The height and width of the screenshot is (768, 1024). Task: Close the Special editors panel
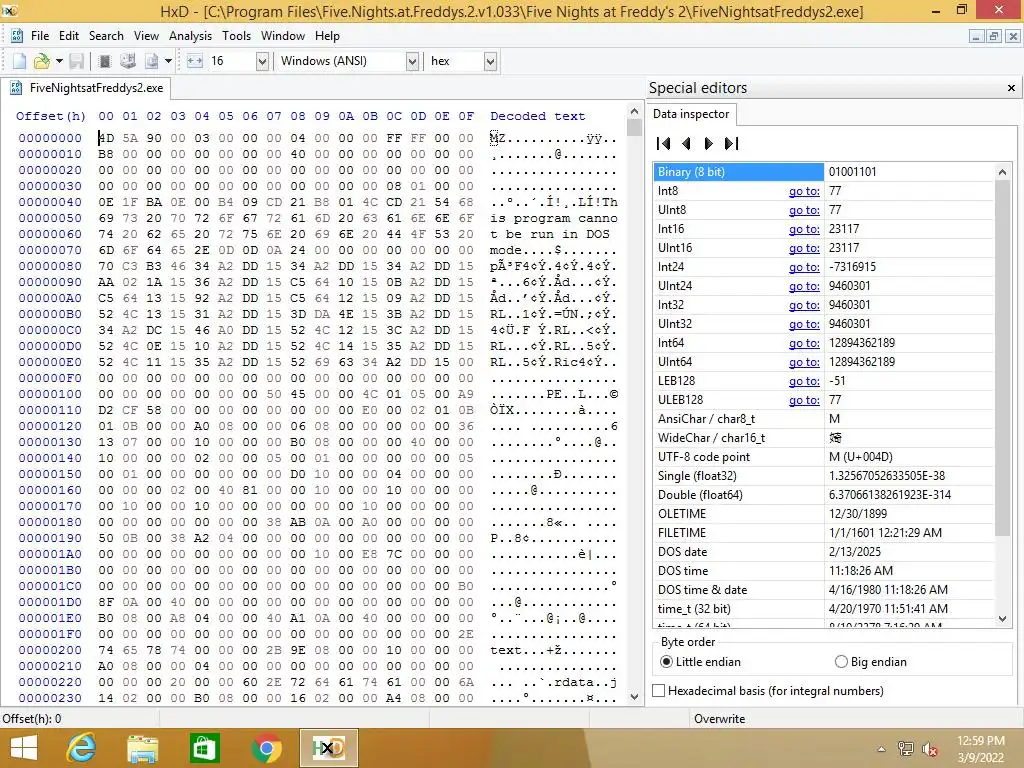1011,88
